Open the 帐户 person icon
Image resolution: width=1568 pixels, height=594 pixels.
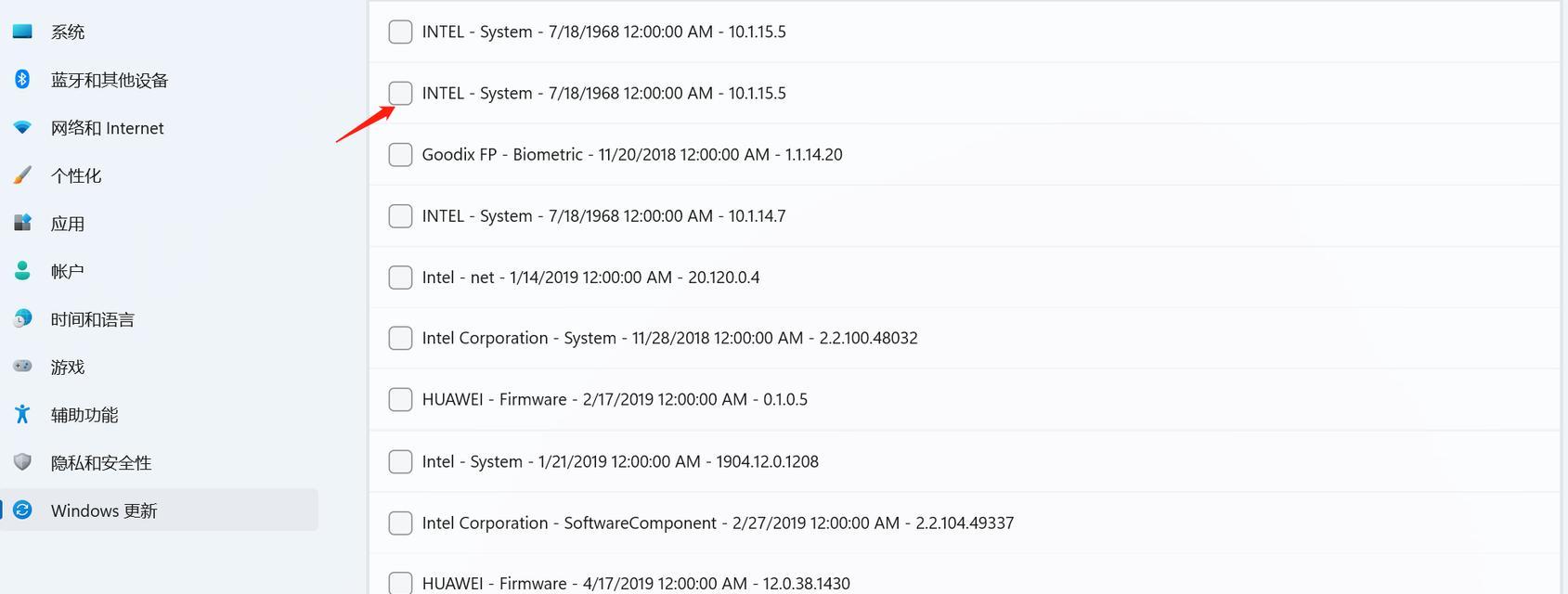pos(22,270)
